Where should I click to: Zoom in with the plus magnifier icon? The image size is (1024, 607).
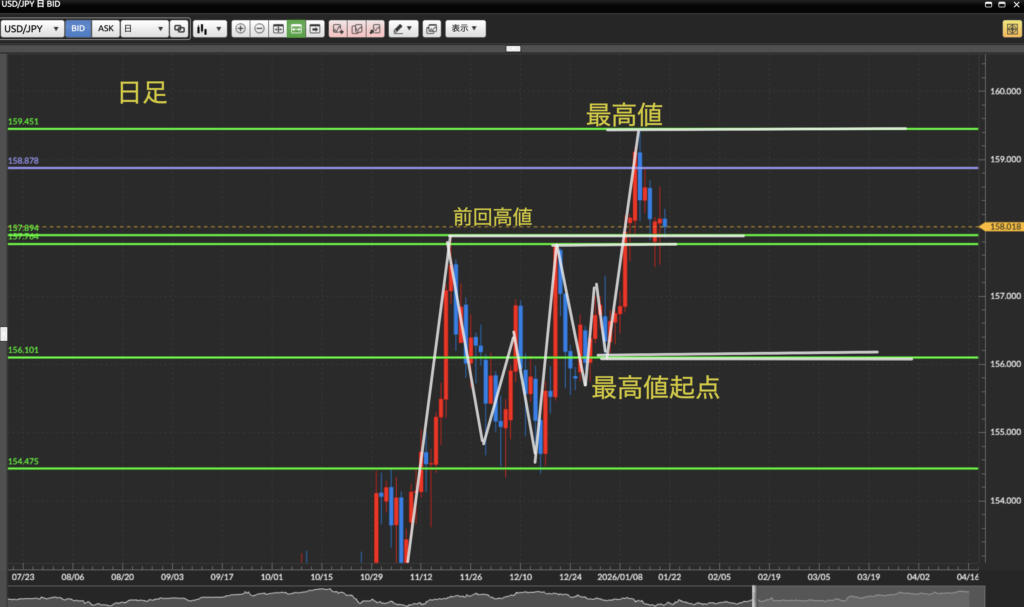click(240, 29)
